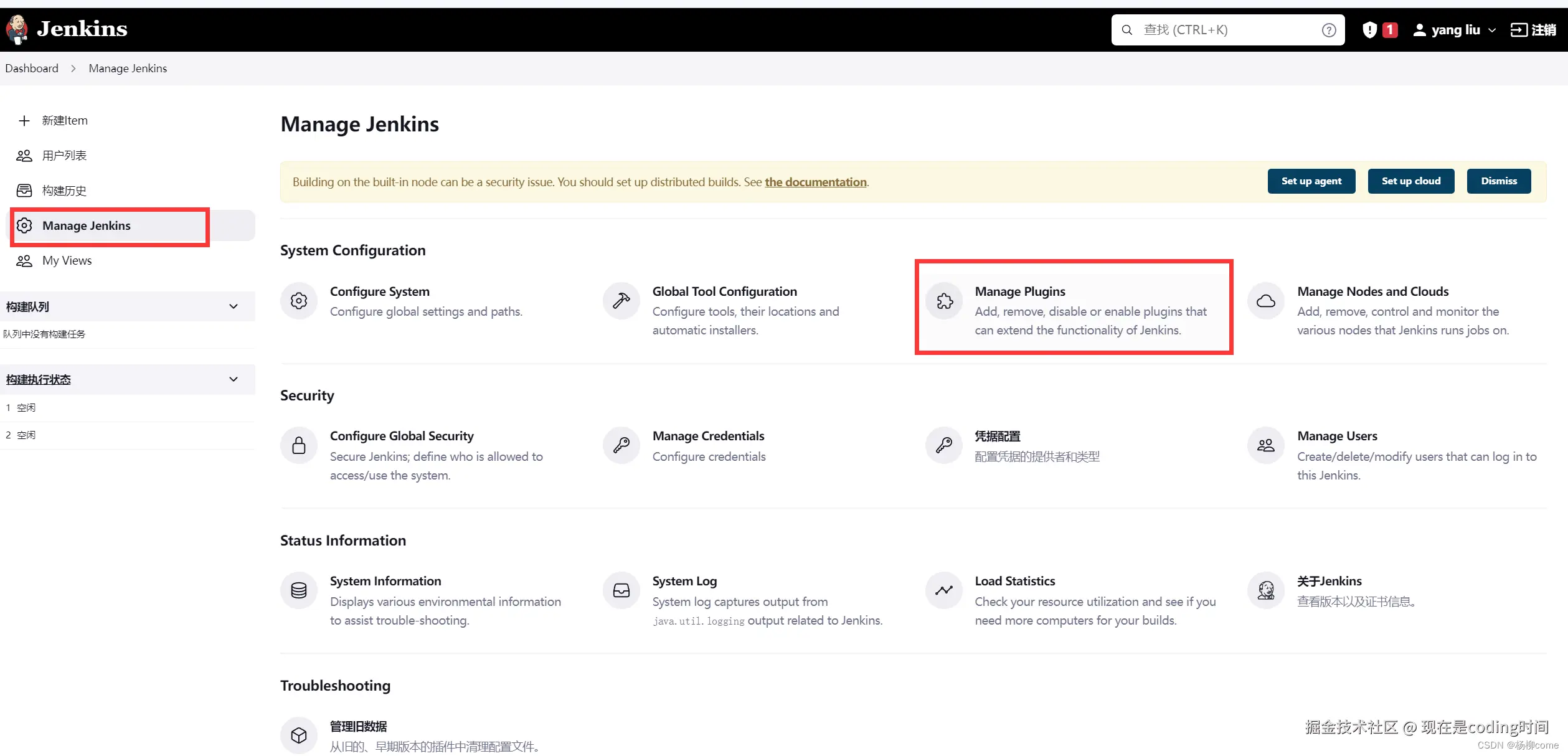Click the Load Statistics graph icon
The image size is (1568, 756).
point(944,590)
